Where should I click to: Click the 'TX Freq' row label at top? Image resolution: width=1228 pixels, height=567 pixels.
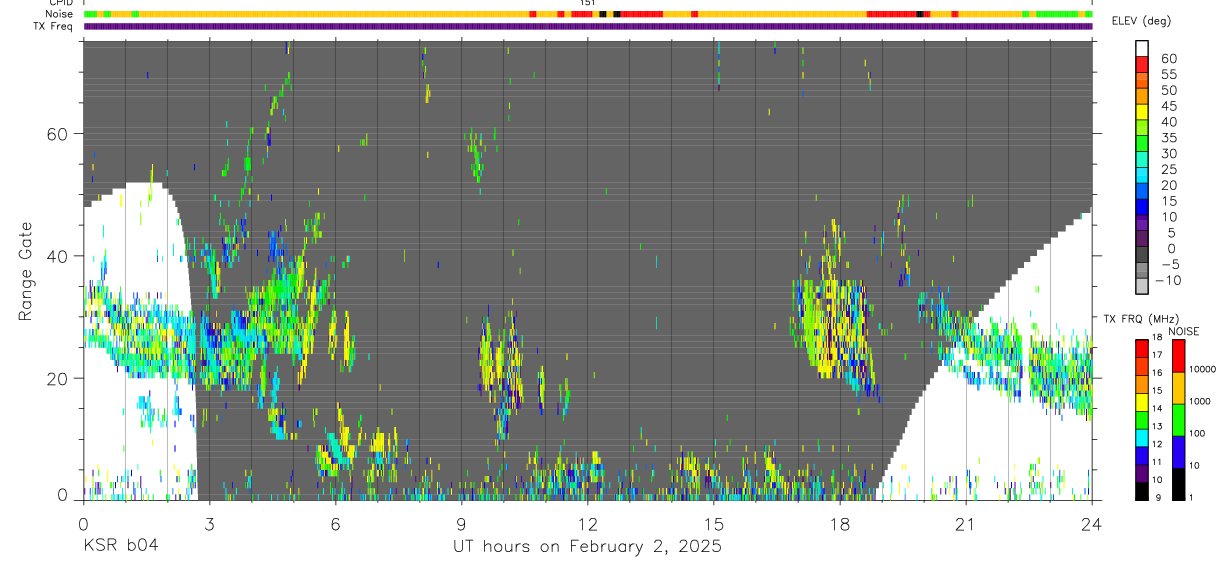[55, 26]
